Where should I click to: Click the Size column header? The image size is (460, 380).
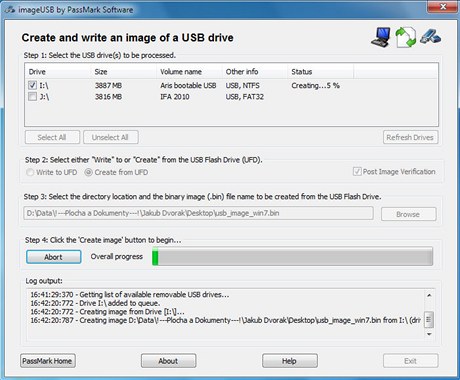[x=123, y=72]
